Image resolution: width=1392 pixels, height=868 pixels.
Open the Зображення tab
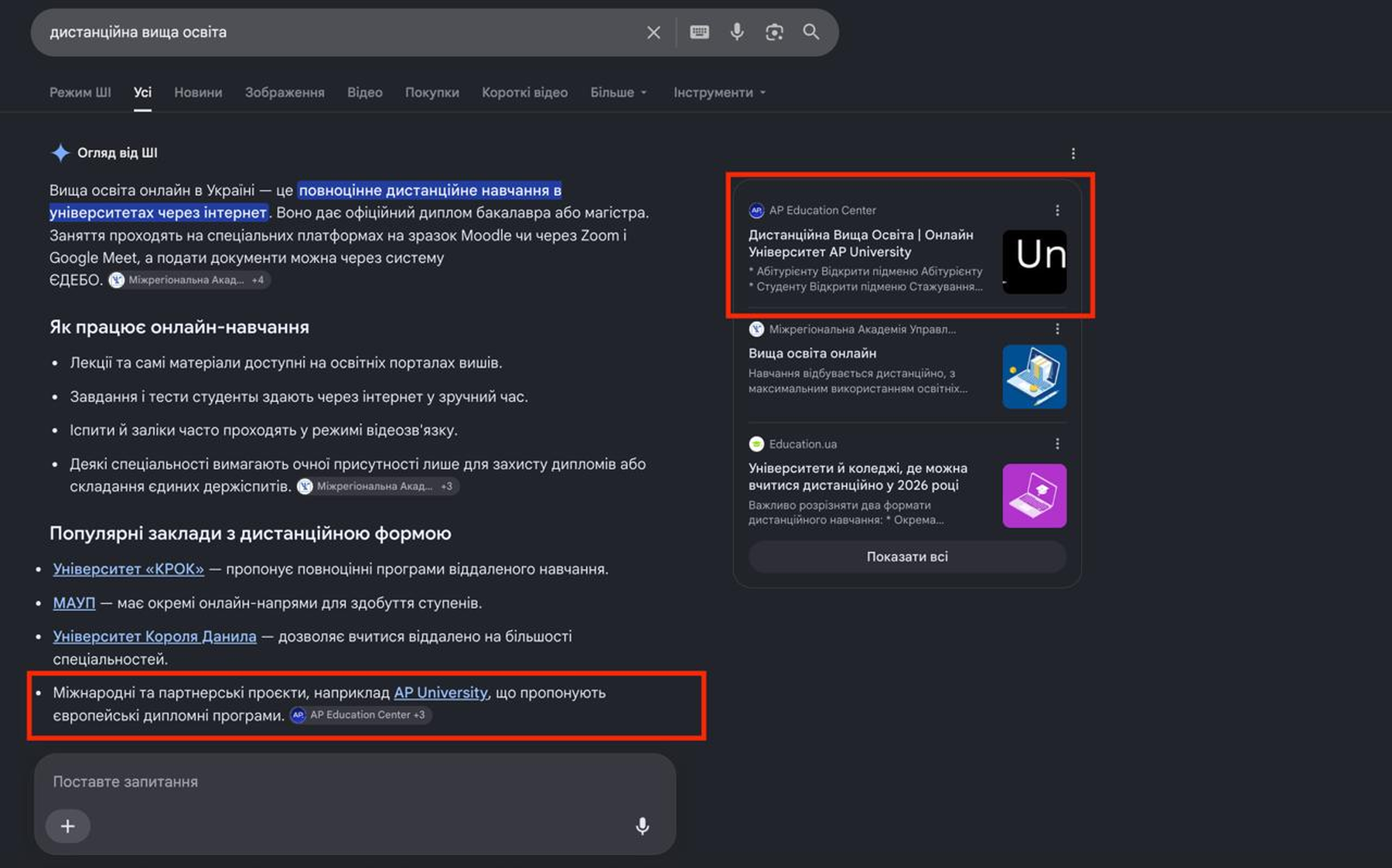[x=285, y=93]
